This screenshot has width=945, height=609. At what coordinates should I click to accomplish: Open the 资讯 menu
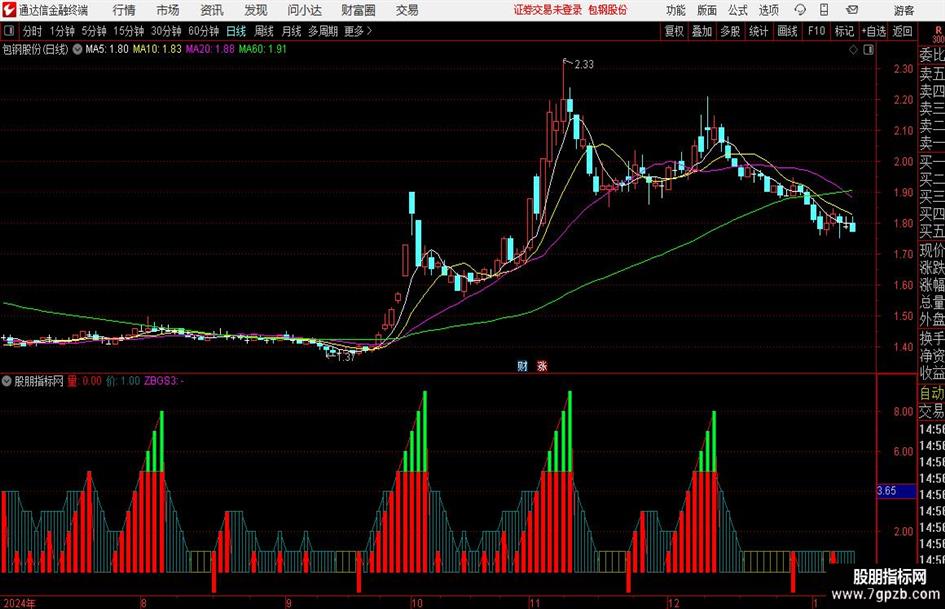click(212, 10)
